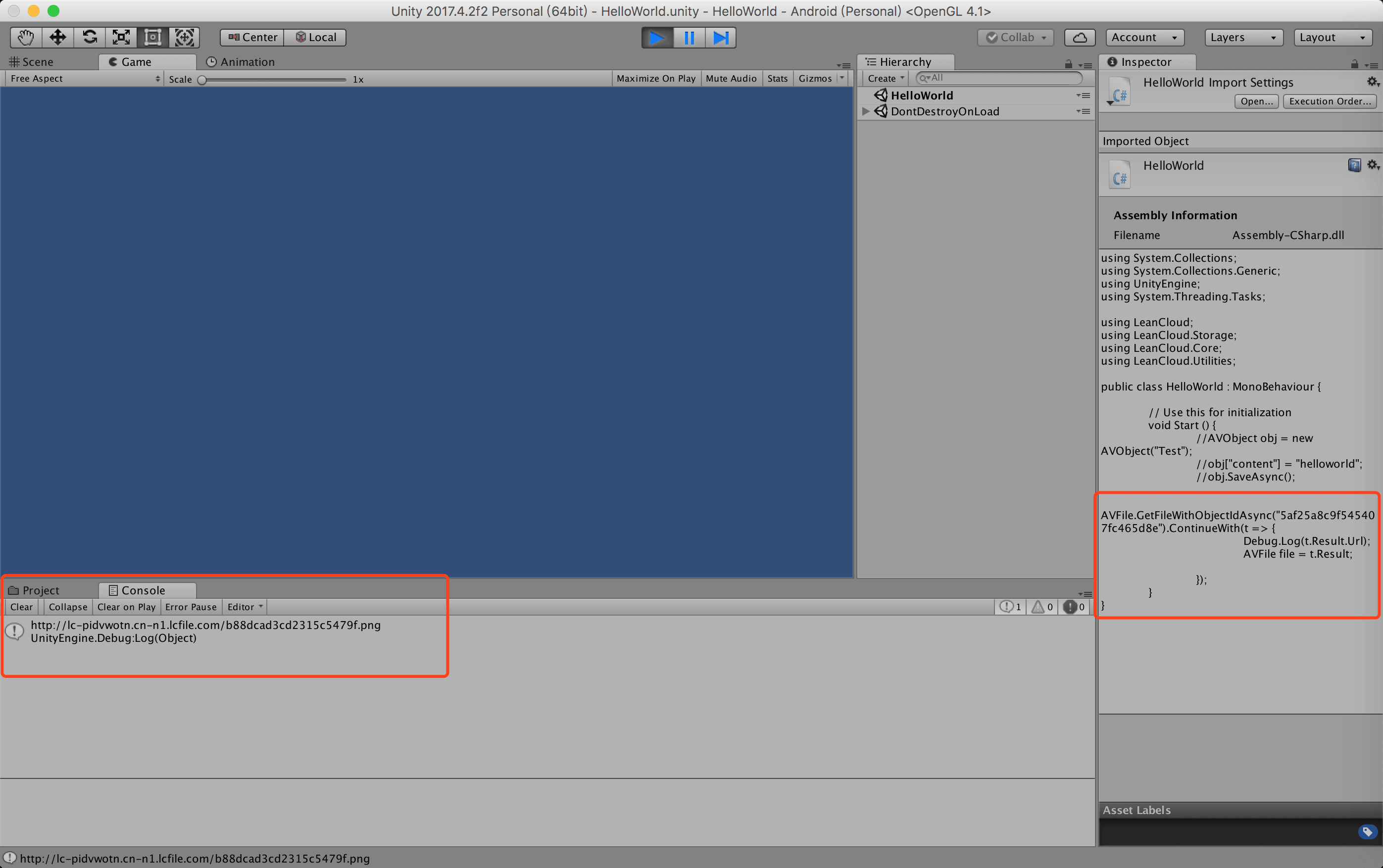Toggle warning messages filter in Console
The image size is (1383, 868).
point(1042,607)
